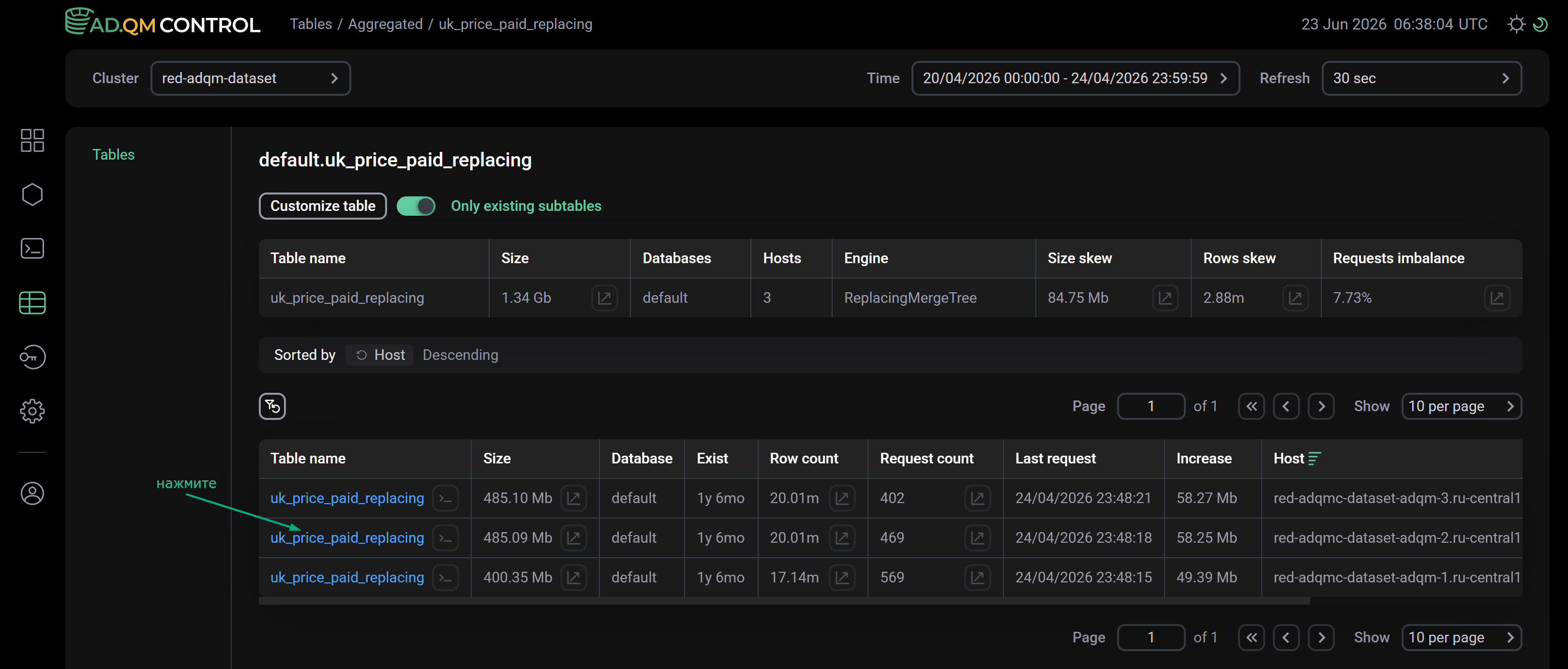Image resolution: width=1568 pixels, height=669 pixels.
Task: Open the Cluster red-adqm-dataset dropdown
Action: point(250,78)
